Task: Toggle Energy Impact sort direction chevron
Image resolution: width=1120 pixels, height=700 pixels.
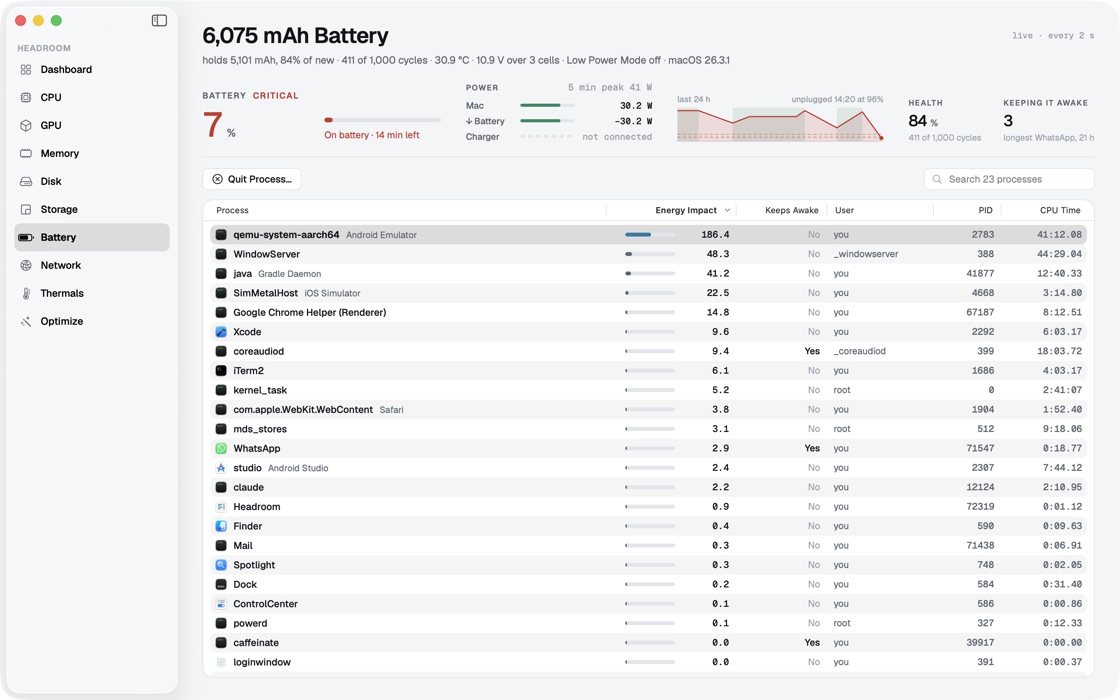Action: 727,210
